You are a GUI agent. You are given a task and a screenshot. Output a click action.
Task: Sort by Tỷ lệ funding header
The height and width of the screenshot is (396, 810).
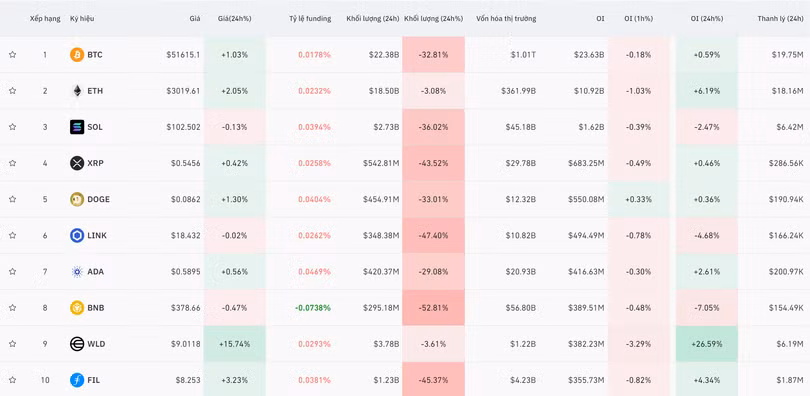point(310,19)
